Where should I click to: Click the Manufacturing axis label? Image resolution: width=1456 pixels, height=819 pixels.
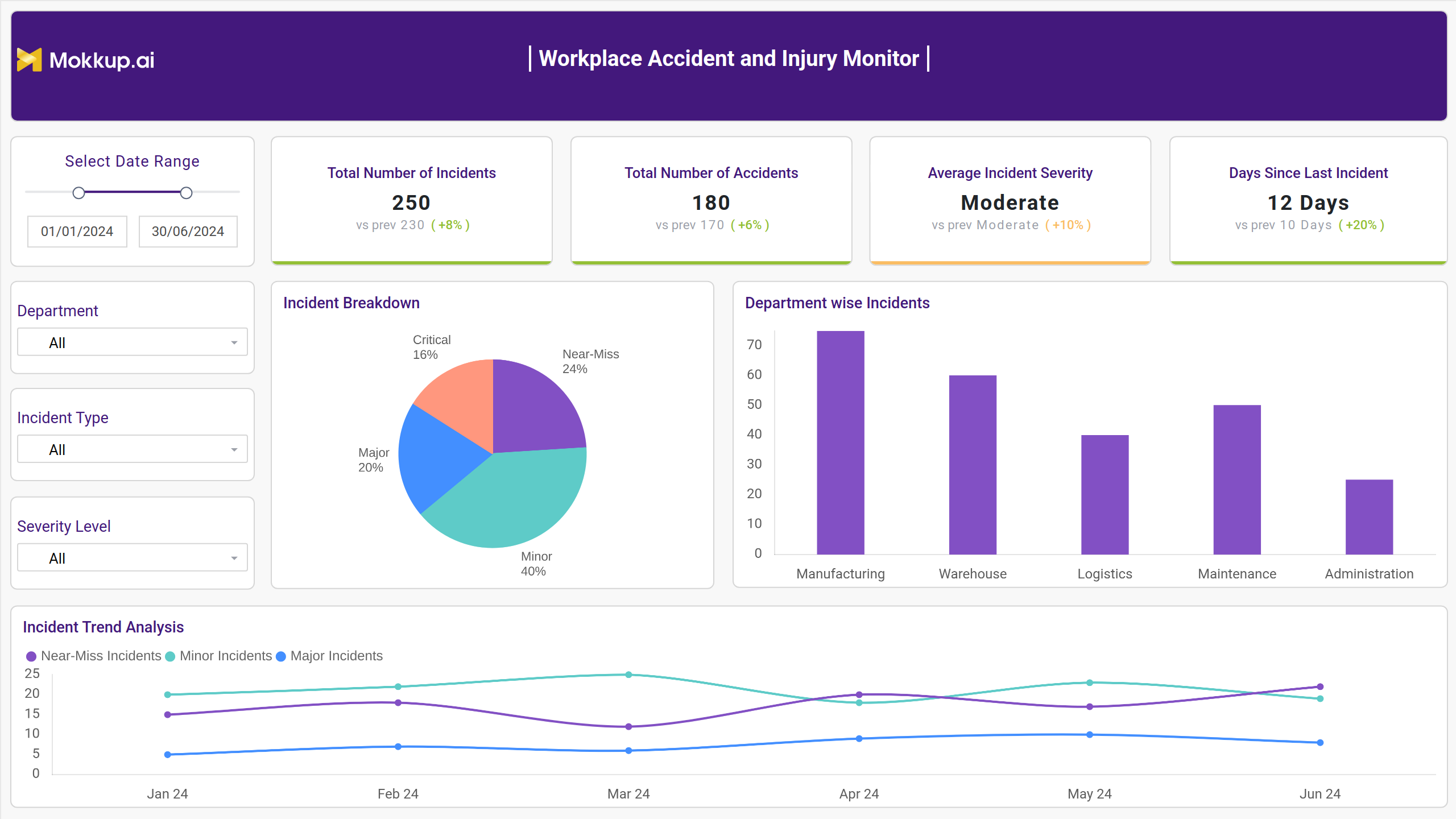[841, 574]
